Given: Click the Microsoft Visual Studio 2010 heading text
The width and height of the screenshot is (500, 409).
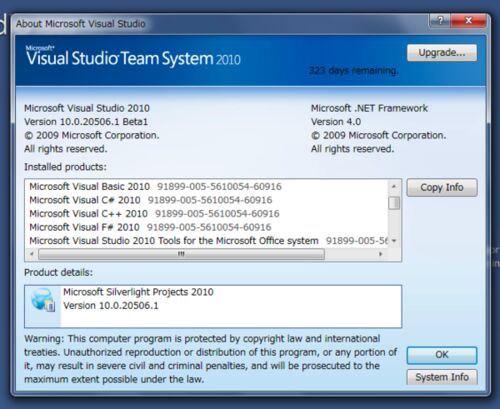Looking at the screenshot, I should [x=87, y=108].
